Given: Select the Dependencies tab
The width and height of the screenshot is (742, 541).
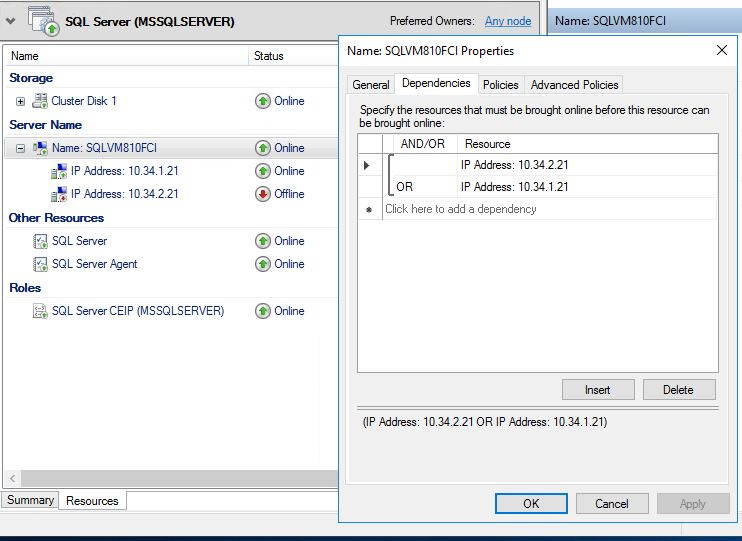Looking at the screenshot, I should click(x=436, y=83).
